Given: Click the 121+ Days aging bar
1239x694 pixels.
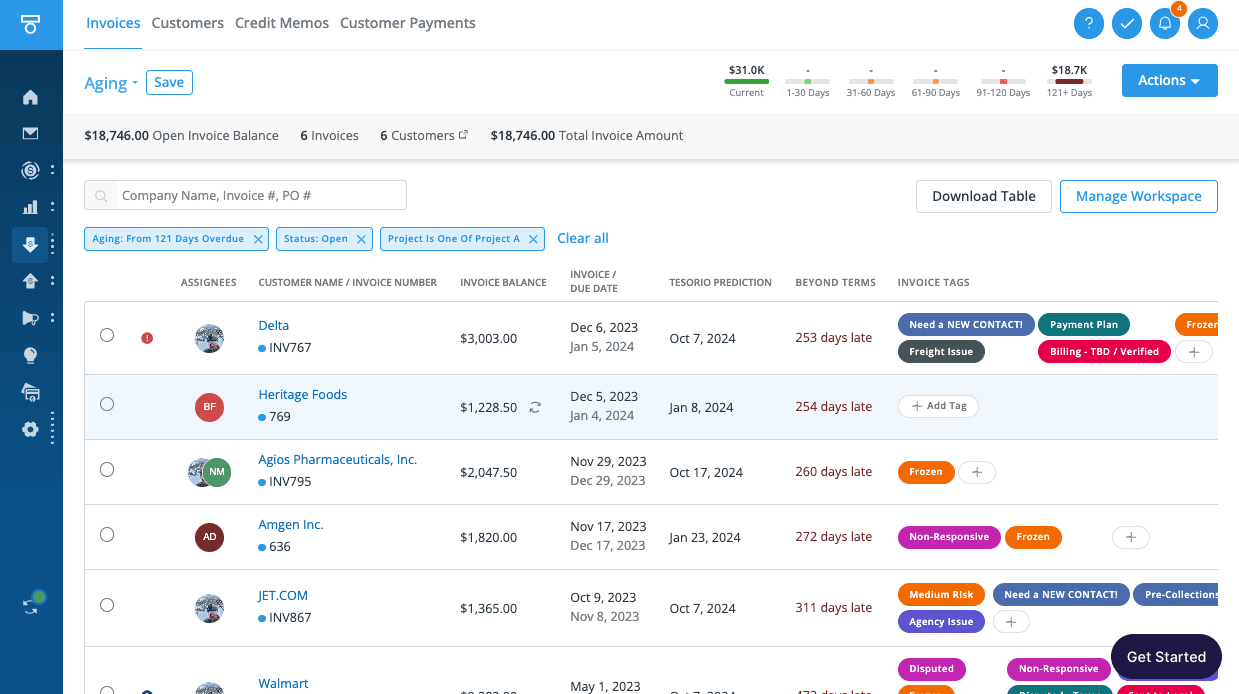Looking at the screenshot, I should pos(1069,81).
